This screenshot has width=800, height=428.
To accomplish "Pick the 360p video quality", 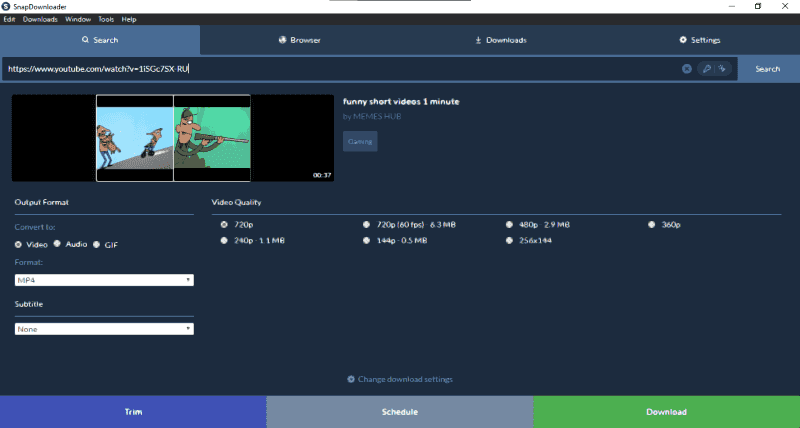I will (652, 225).
